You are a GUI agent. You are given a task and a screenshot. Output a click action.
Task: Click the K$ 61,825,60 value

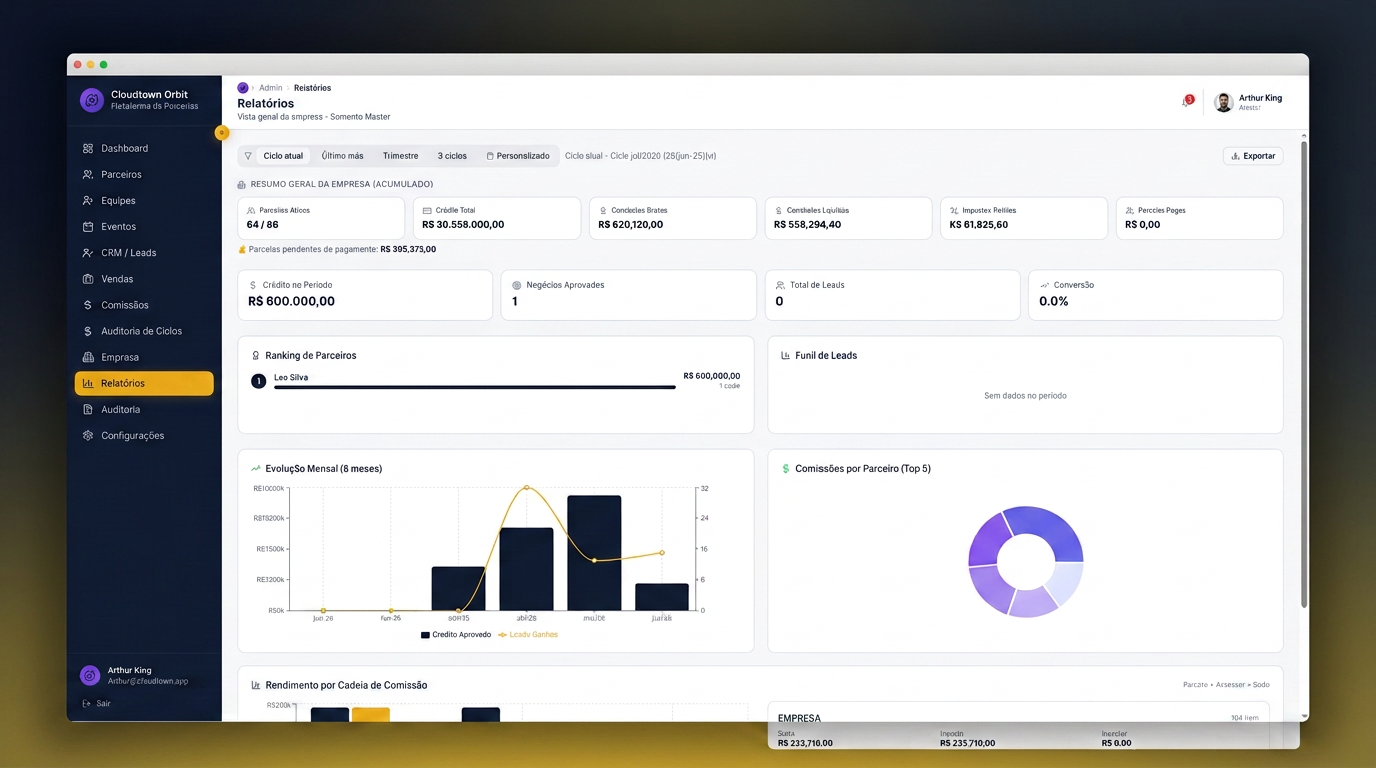(979, 225)
